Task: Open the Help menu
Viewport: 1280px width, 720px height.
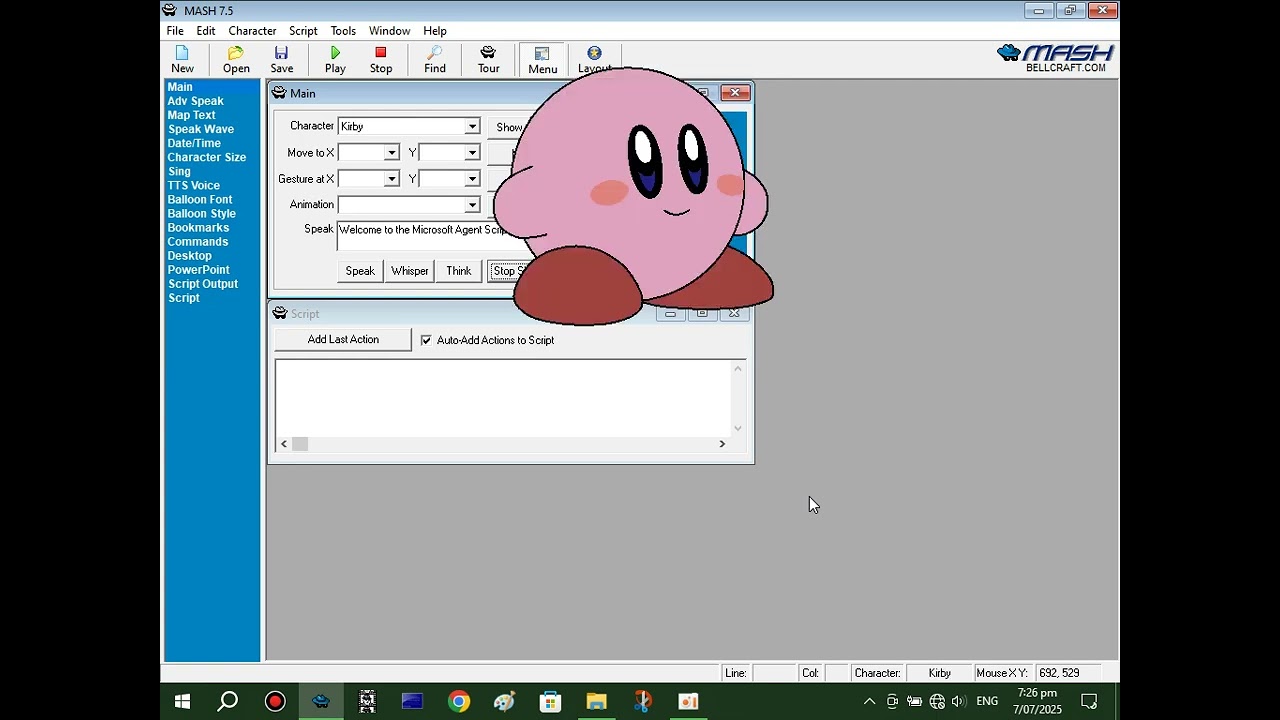Action: (x=435, y=31)
